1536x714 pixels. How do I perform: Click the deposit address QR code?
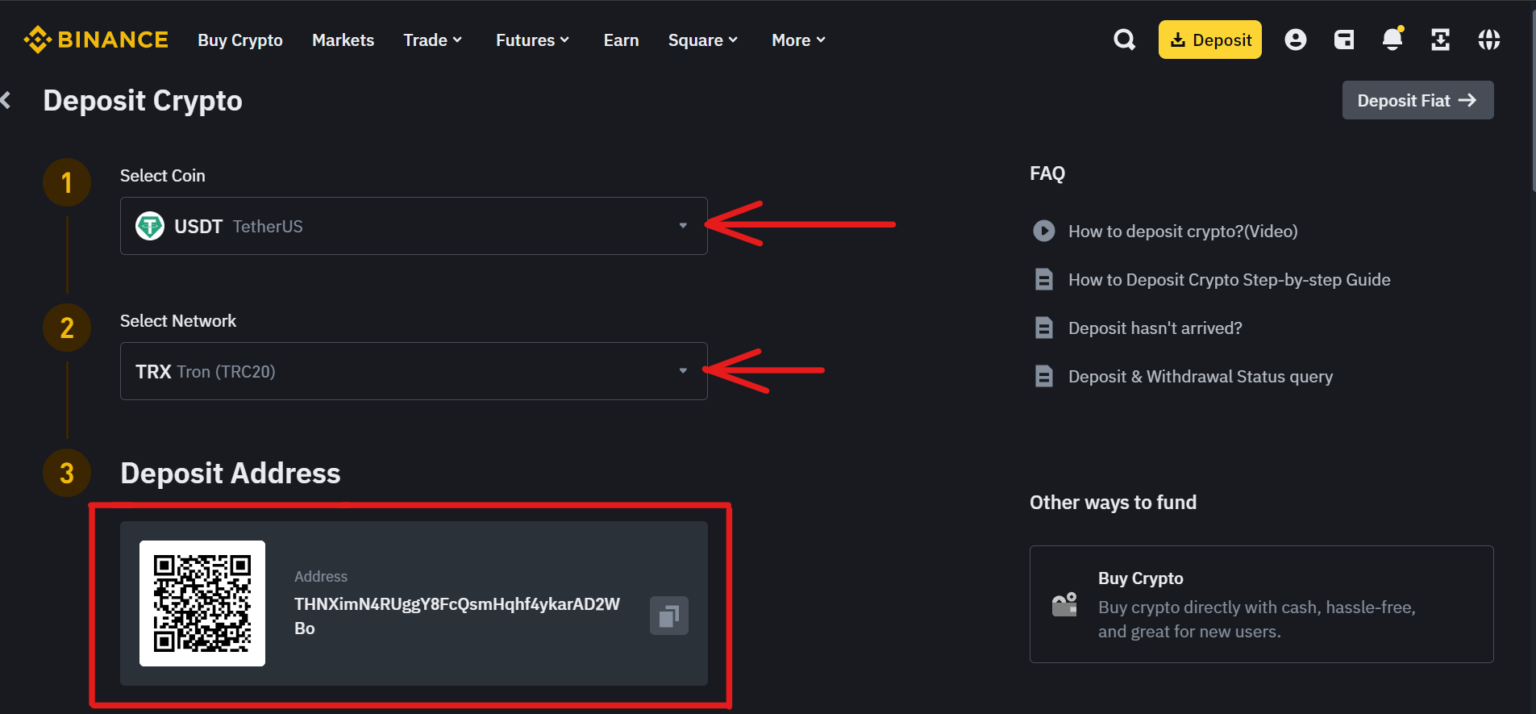point(202,604)
